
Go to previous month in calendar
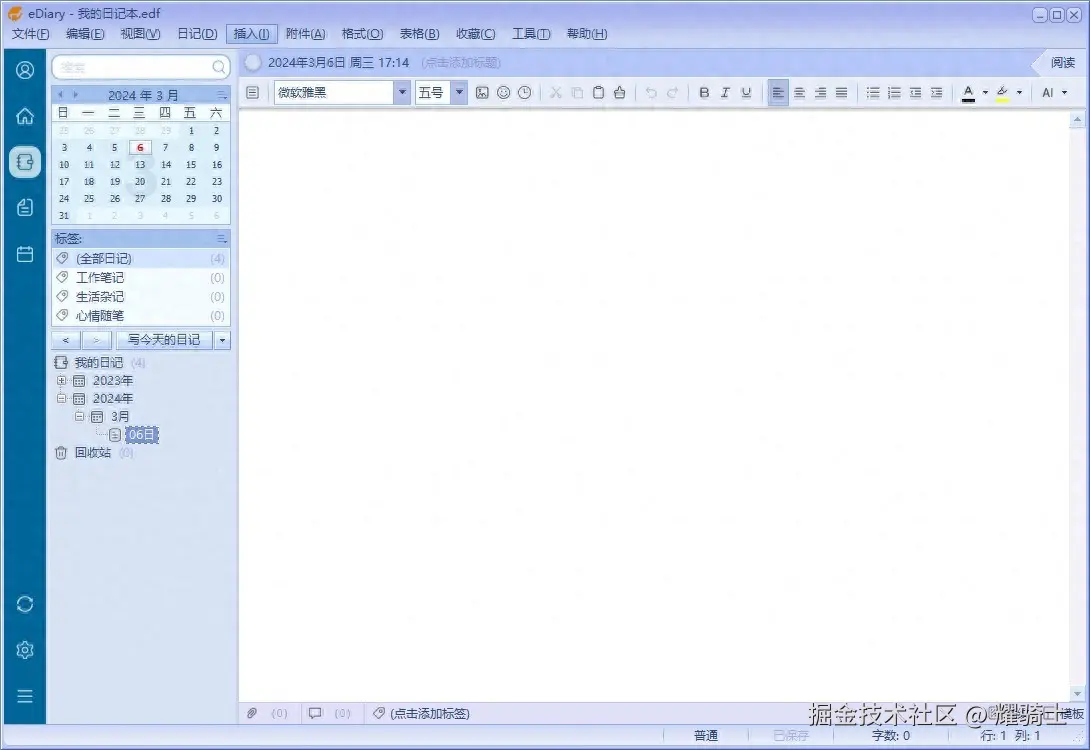pyautogui.click(x=60, y=95)
